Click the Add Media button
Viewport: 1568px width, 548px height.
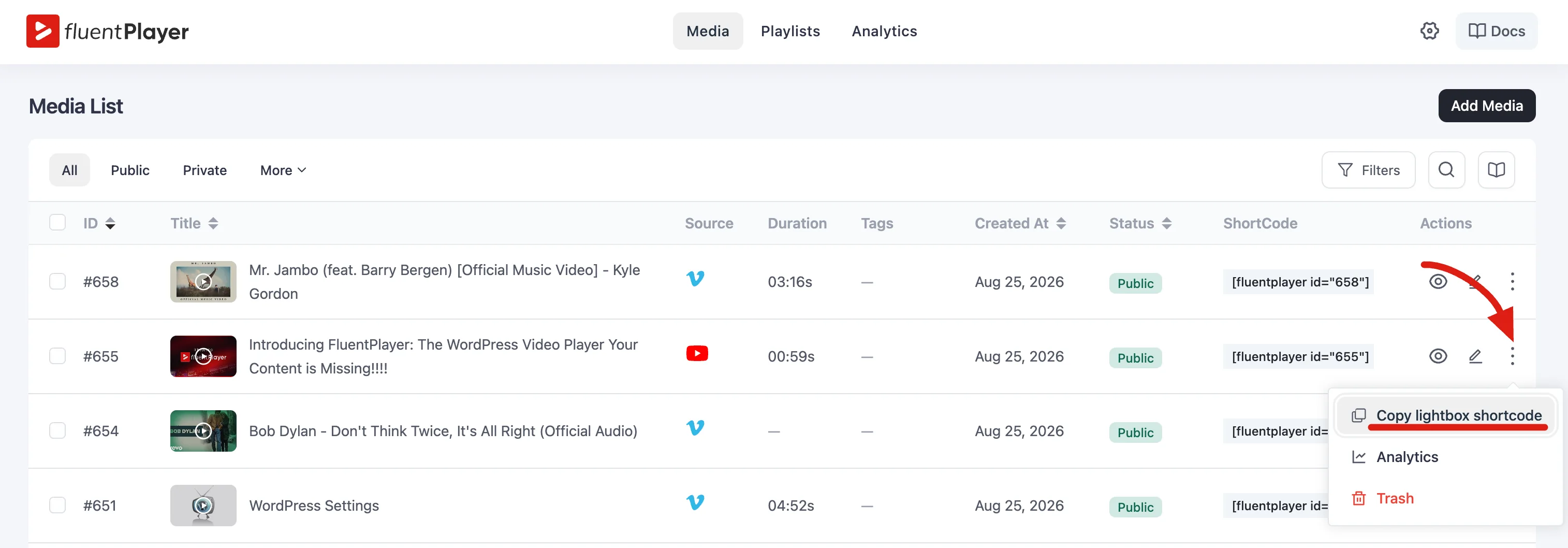click(1486, 106)
